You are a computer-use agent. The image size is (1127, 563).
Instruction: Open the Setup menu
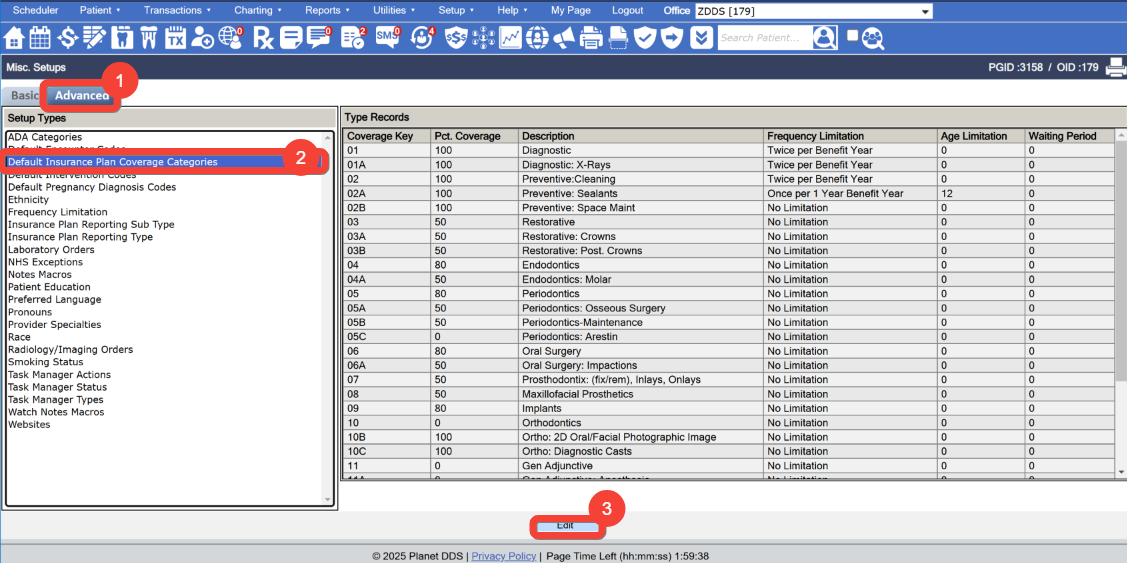click(x=456, y=11)
